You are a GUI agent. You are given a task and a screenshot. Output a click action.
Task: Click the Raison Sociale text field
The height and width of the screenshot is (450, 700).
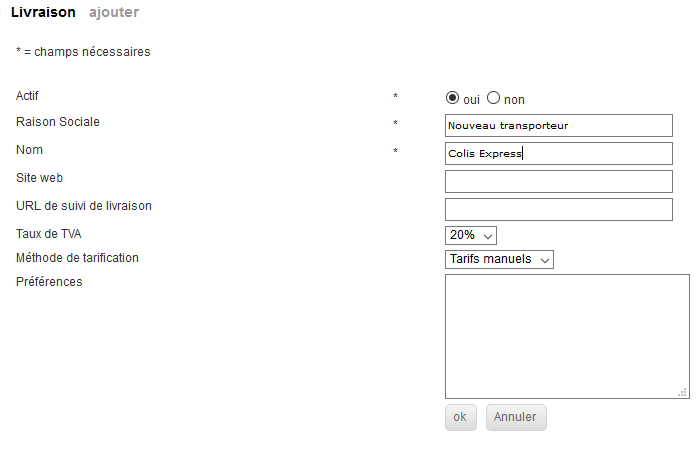click(x=559, y=125)
